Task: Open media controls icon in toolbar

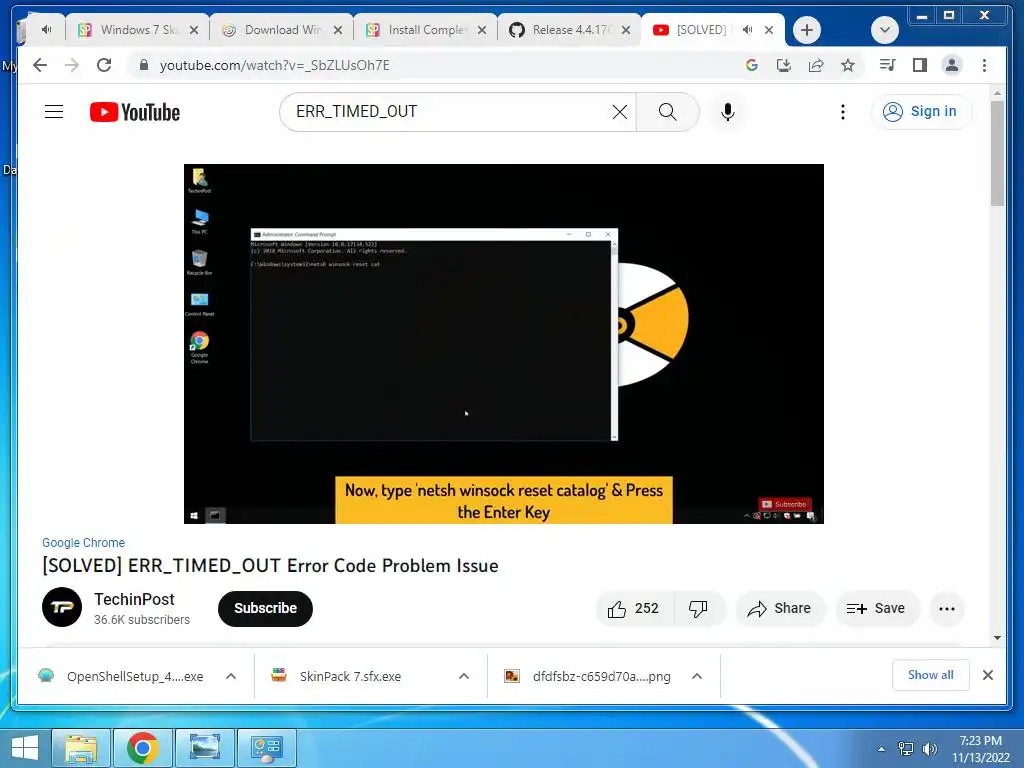Action: click(887, 65)
